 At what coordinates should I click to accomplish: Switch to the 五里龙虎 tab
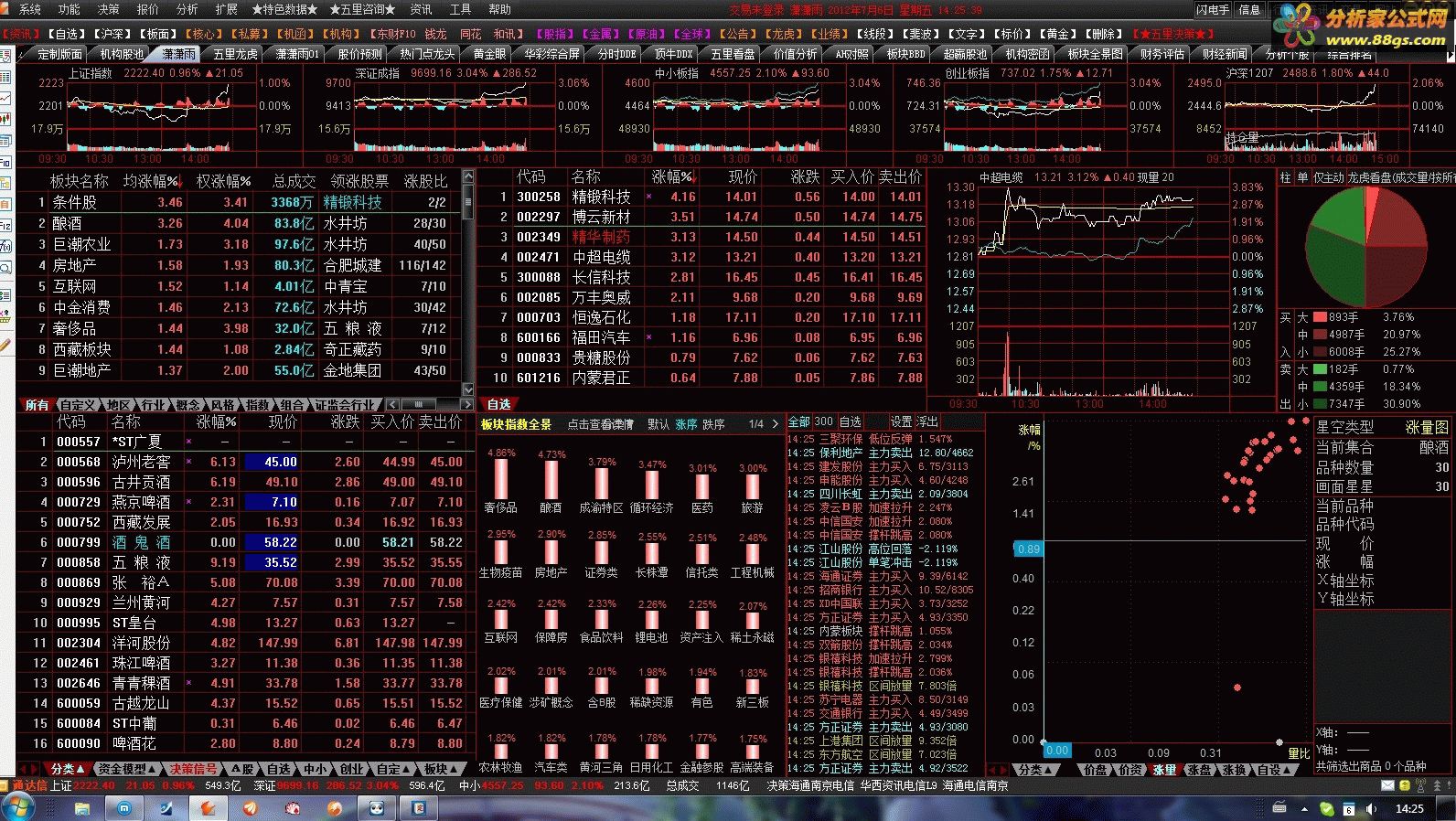[235, 54]
